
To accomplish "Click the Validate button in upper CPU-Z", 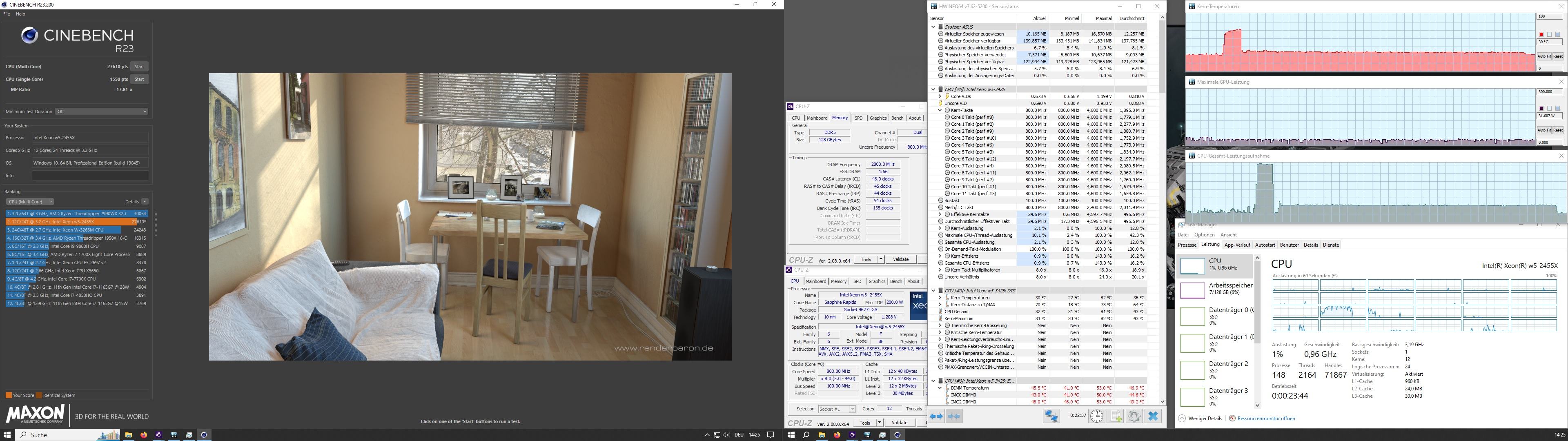I will (901, 259).
